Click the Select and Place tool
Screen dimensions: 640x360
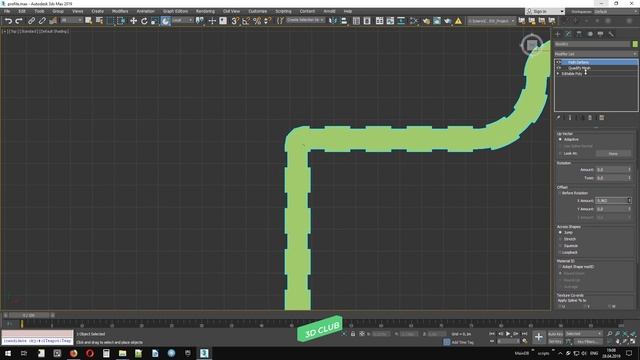[165, 21]
